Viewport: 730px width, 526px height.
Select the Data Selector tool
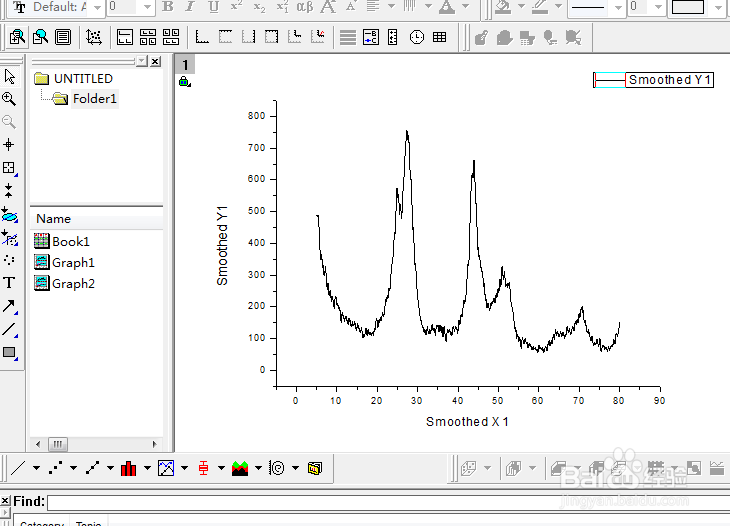point(8,190)
